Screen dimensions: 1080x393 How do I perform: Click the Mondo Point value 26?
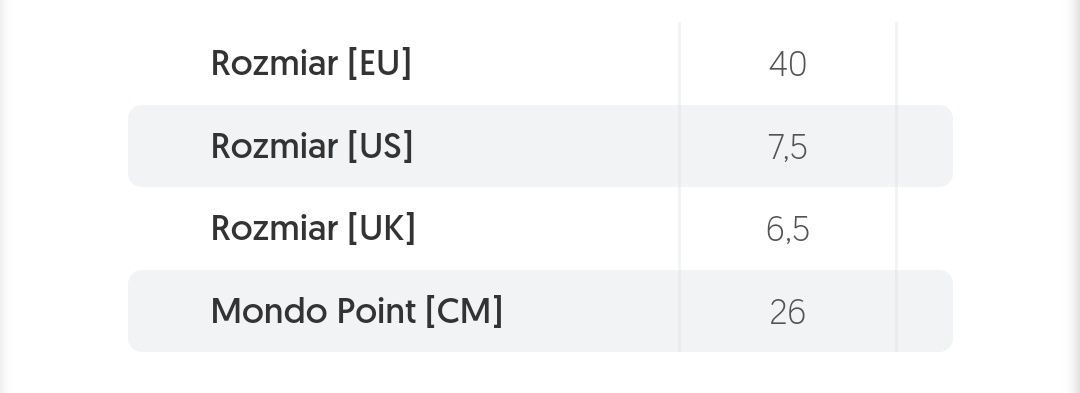point(787,312)
